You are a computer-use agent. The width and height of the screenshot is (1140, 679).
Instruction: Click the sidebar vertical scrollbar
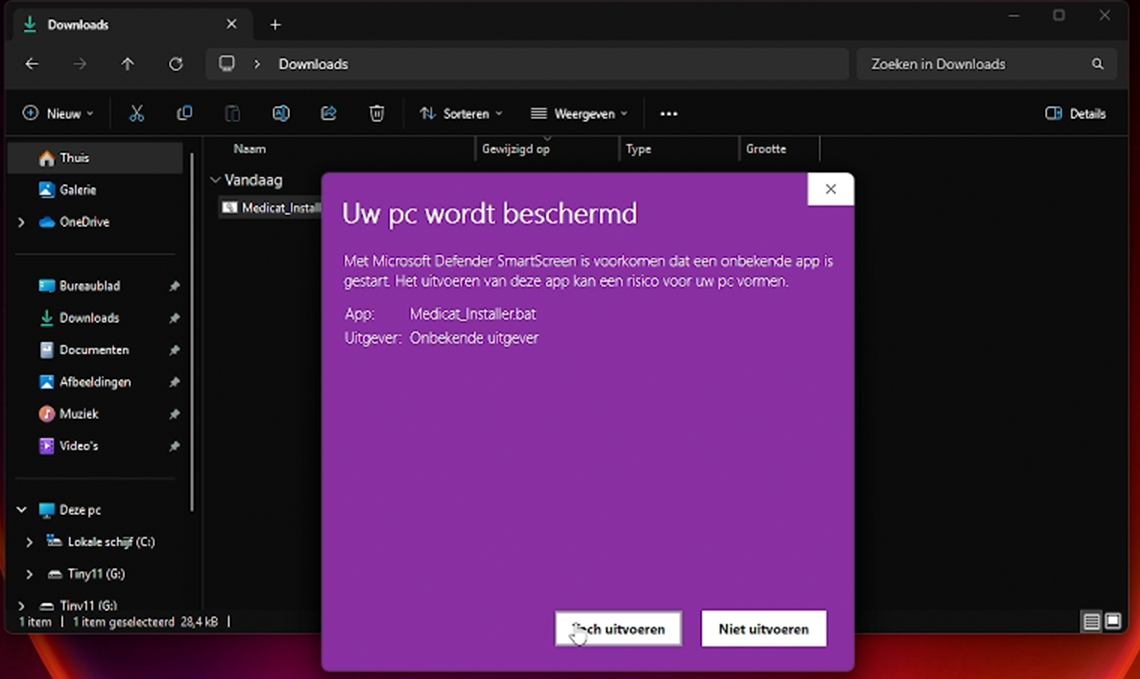[192, 331]
